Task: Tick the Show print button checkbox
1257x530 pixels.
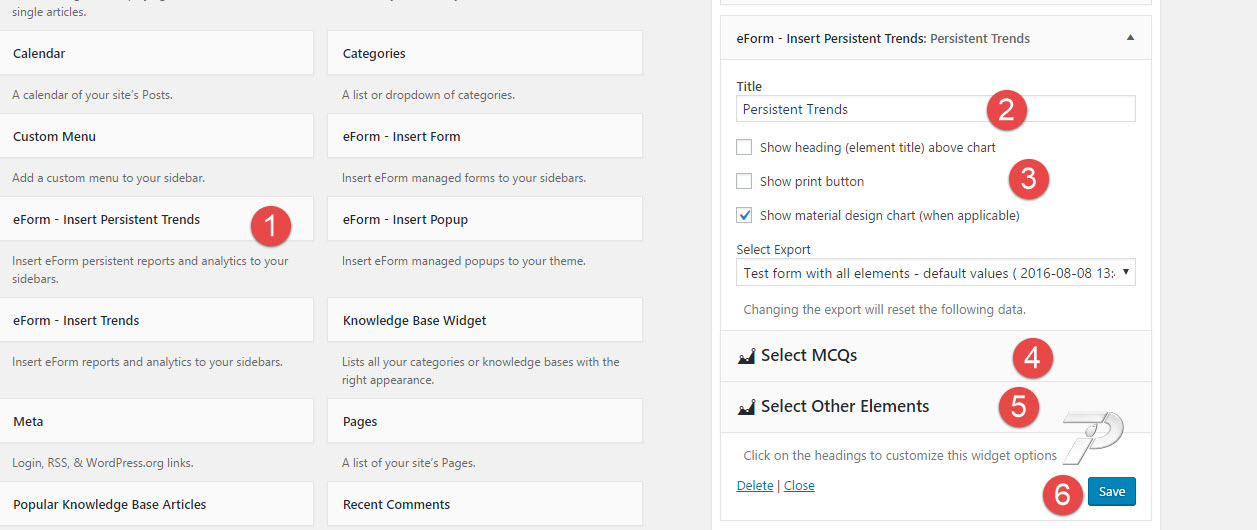Action: pyautogui.click(x=744, y=181)
